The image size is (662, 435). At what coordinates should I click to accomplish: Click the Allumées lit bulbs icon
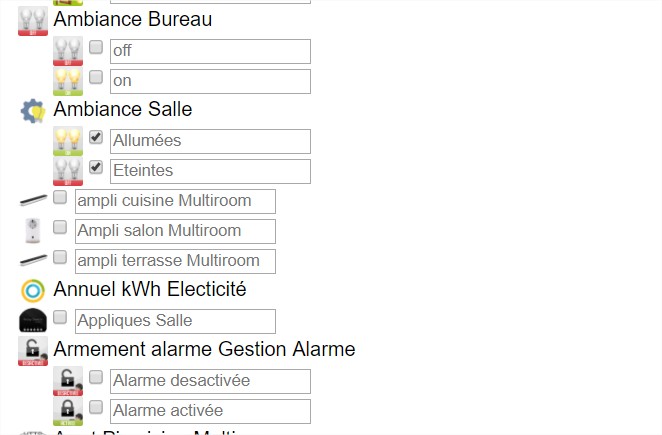(68, 141)
